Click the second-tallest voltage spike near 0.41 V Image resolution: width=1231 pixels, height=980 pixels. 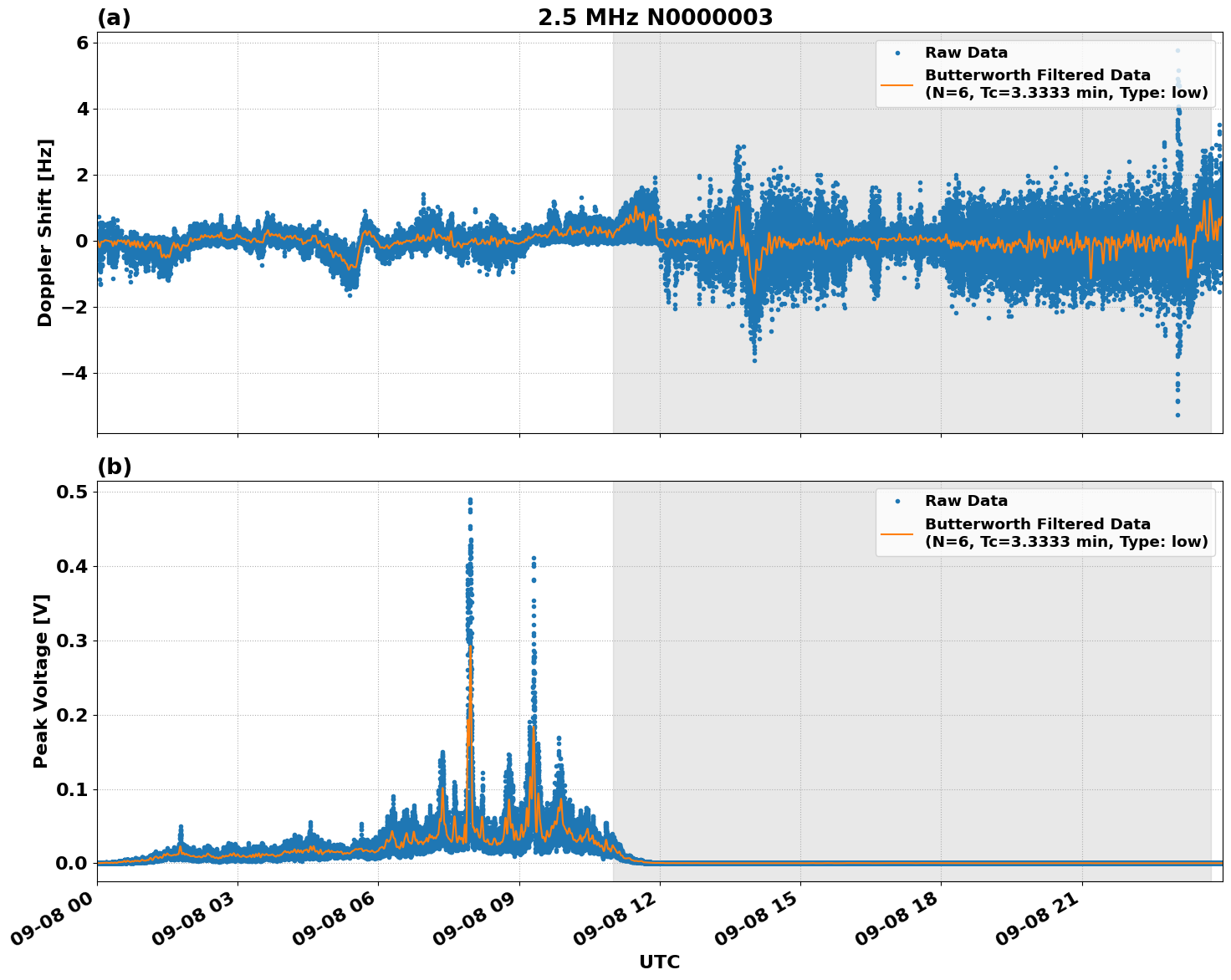point(534,559)
